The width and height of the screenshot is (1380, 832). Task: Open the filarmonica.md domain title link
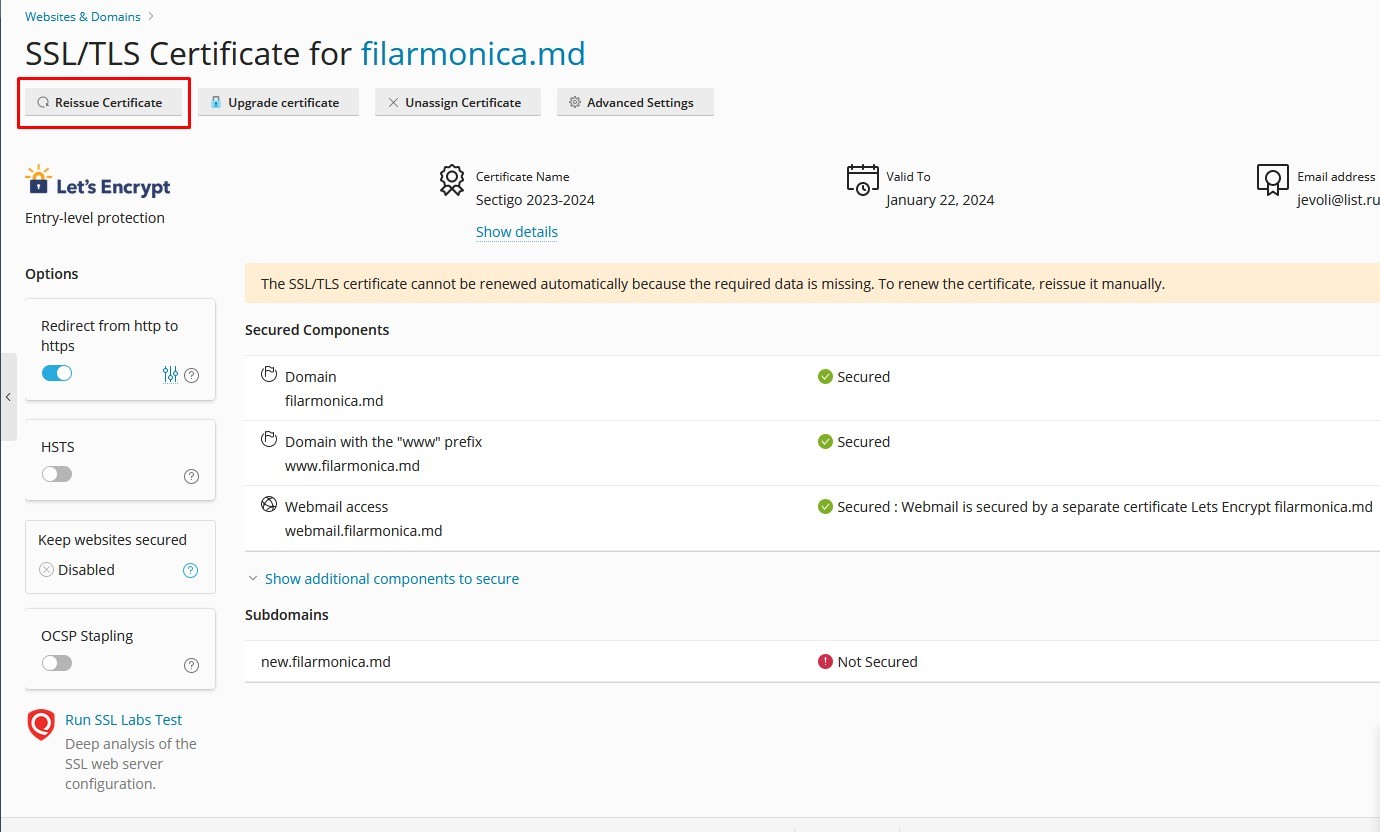click(x=473, y=53)
